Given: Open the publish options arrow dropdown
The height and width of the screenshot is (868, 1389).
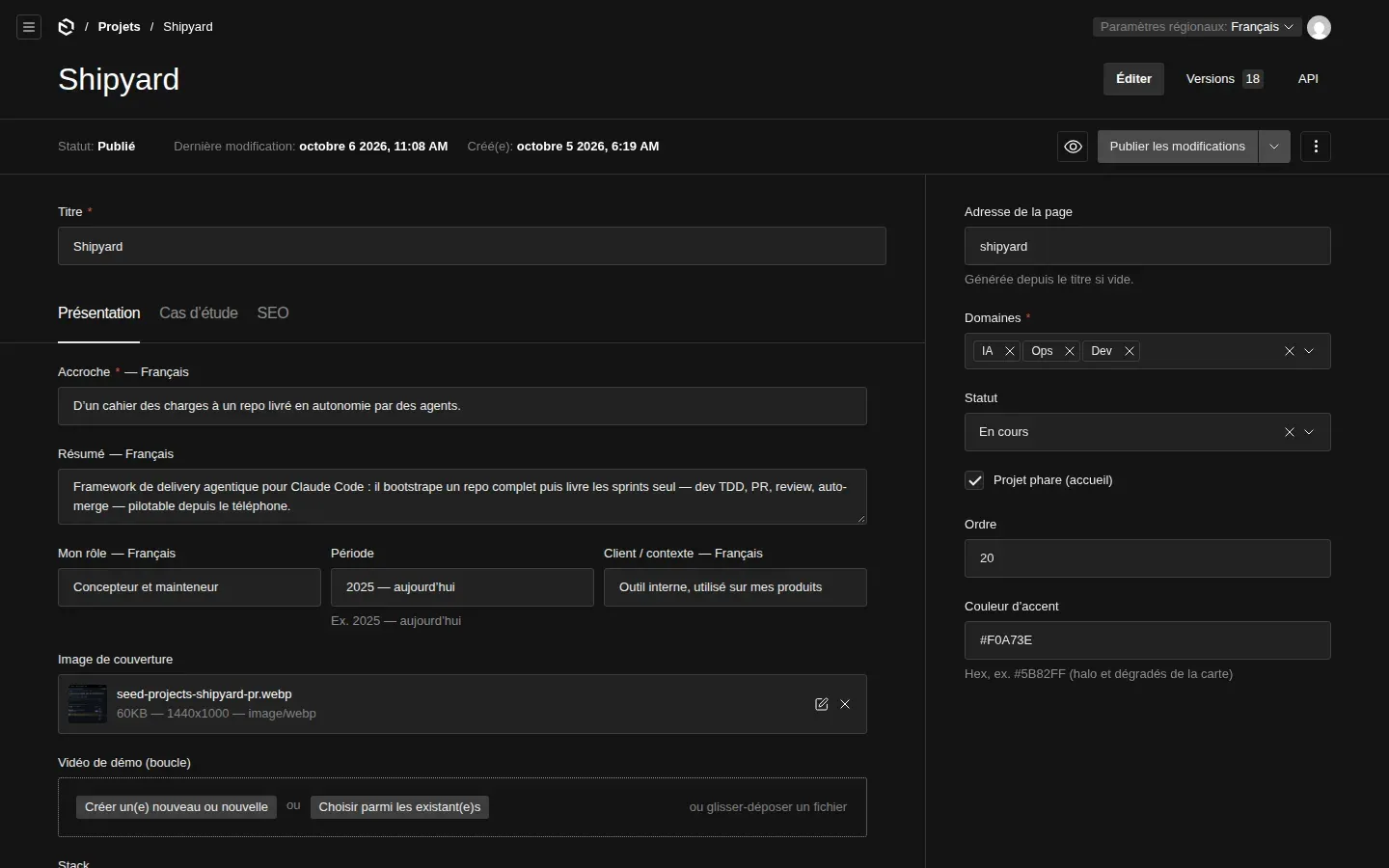Looking at the screenshot, I should pos(1274,147).
